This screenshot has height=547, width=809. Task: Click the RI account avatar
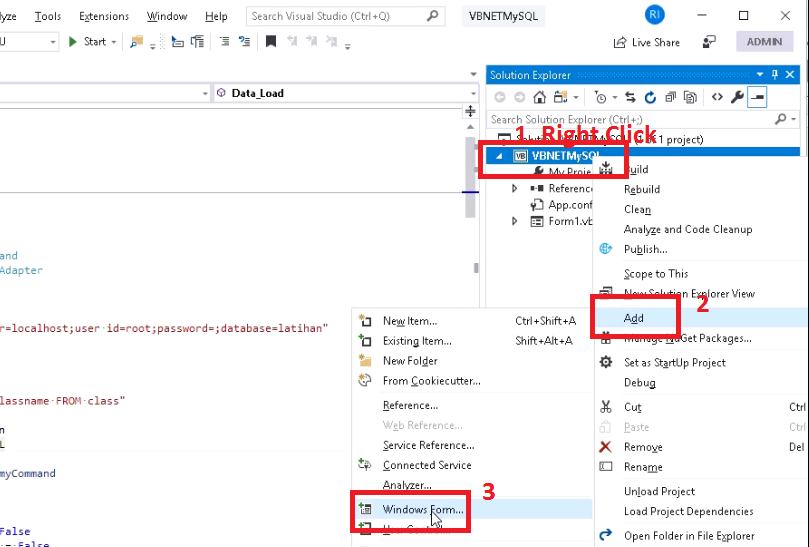click(654, 15)
